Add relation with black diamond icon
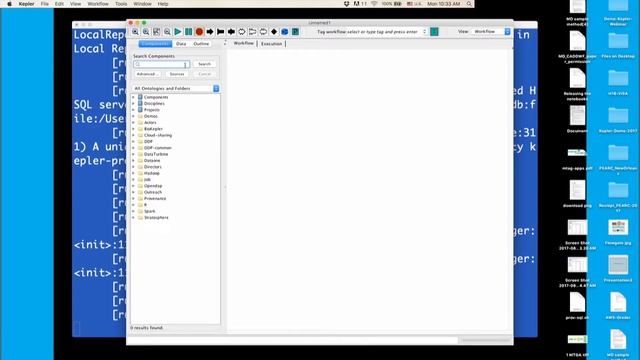The height and width of the screenshot is (360, 640). point(274,32)
